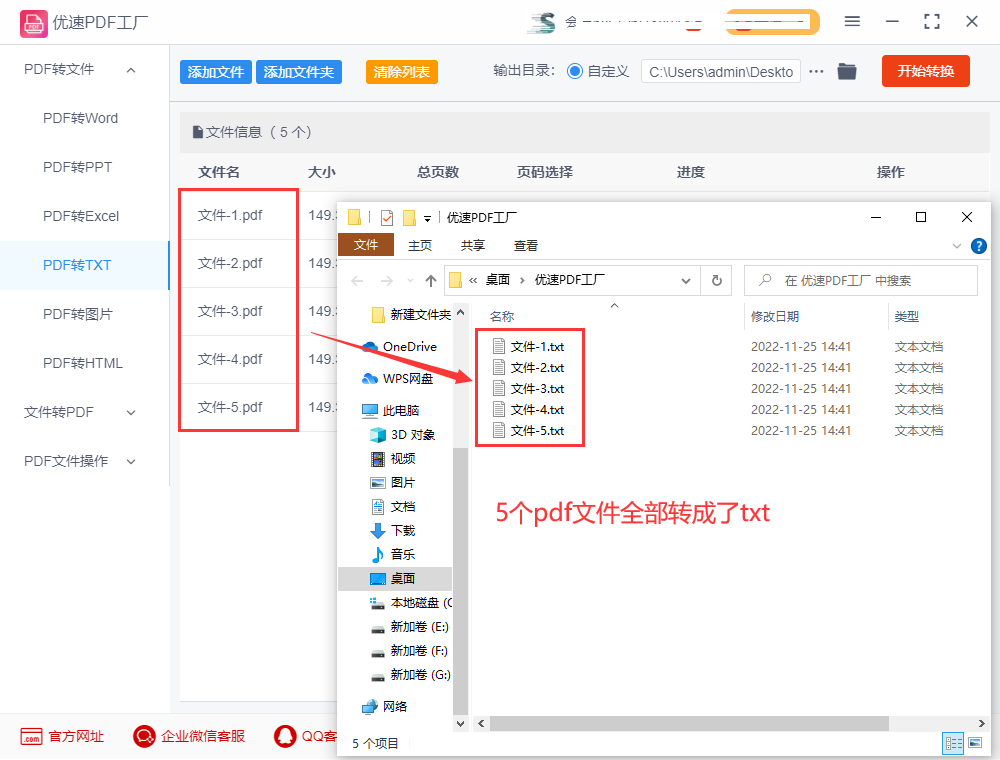Screen dimensions: 1000x760
Task: Open 图片 folder in navigation pane
Action: pos(393,483)
